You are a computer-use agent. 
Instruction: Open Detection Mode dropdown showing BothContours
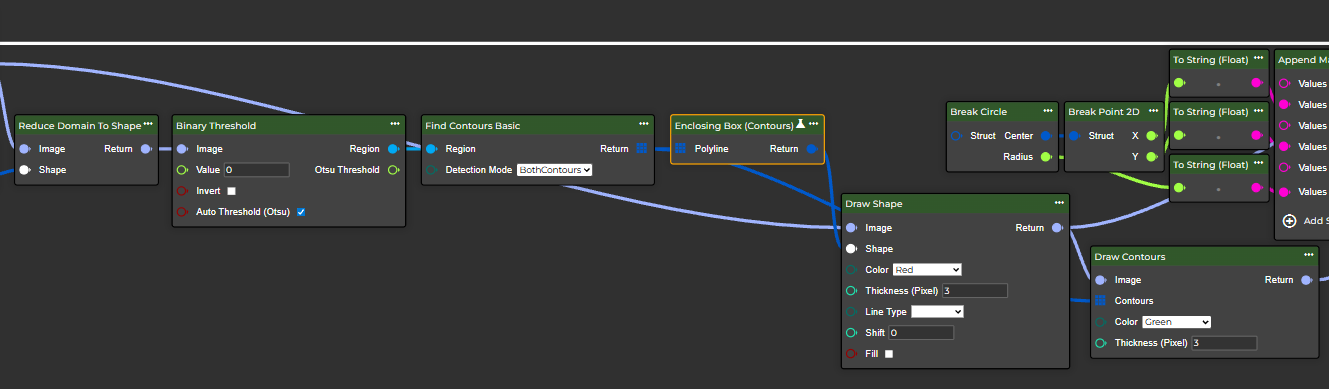click(x=555, y=170)
